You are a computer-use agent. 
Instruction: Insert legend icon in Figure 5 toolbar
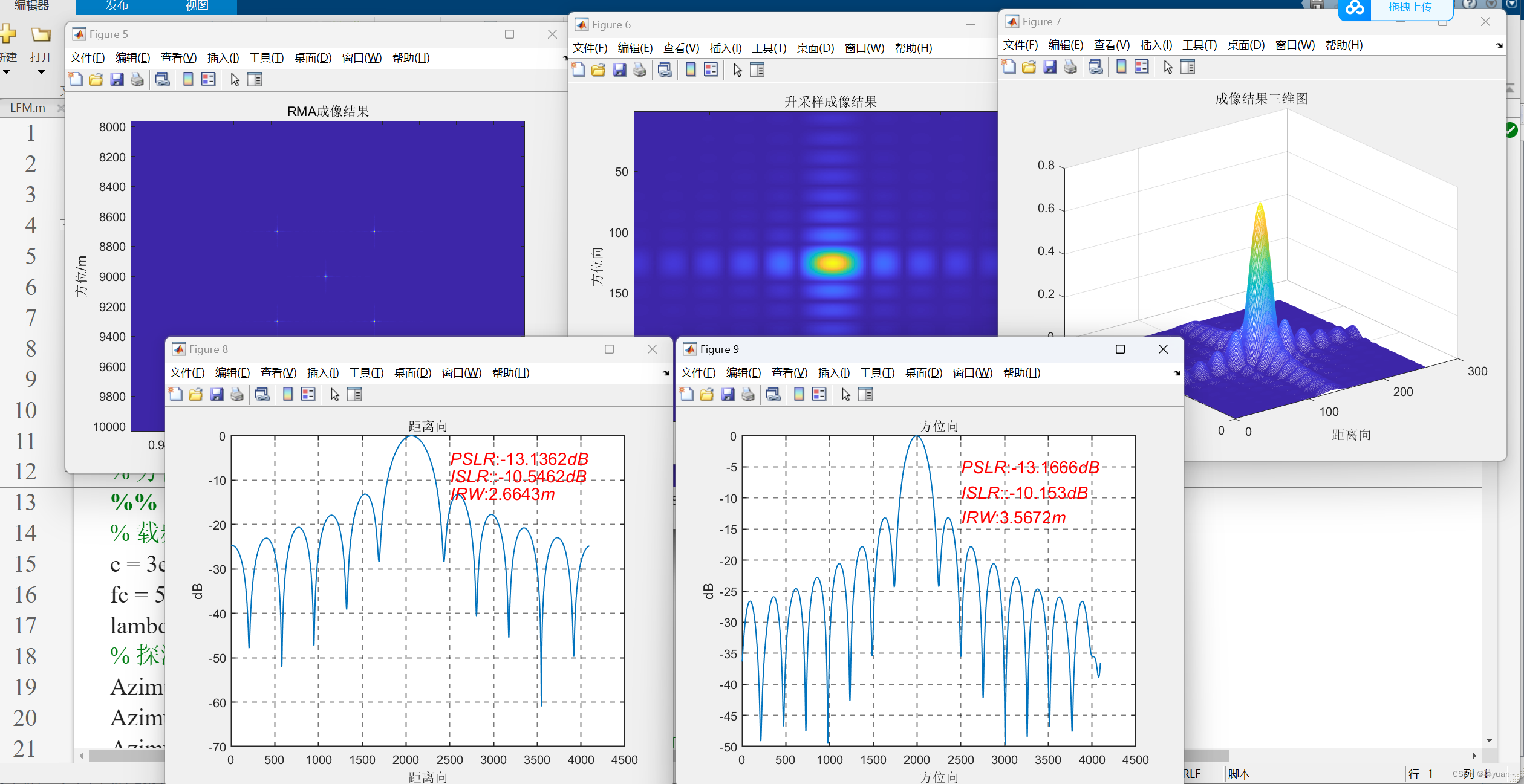point(209,79)
